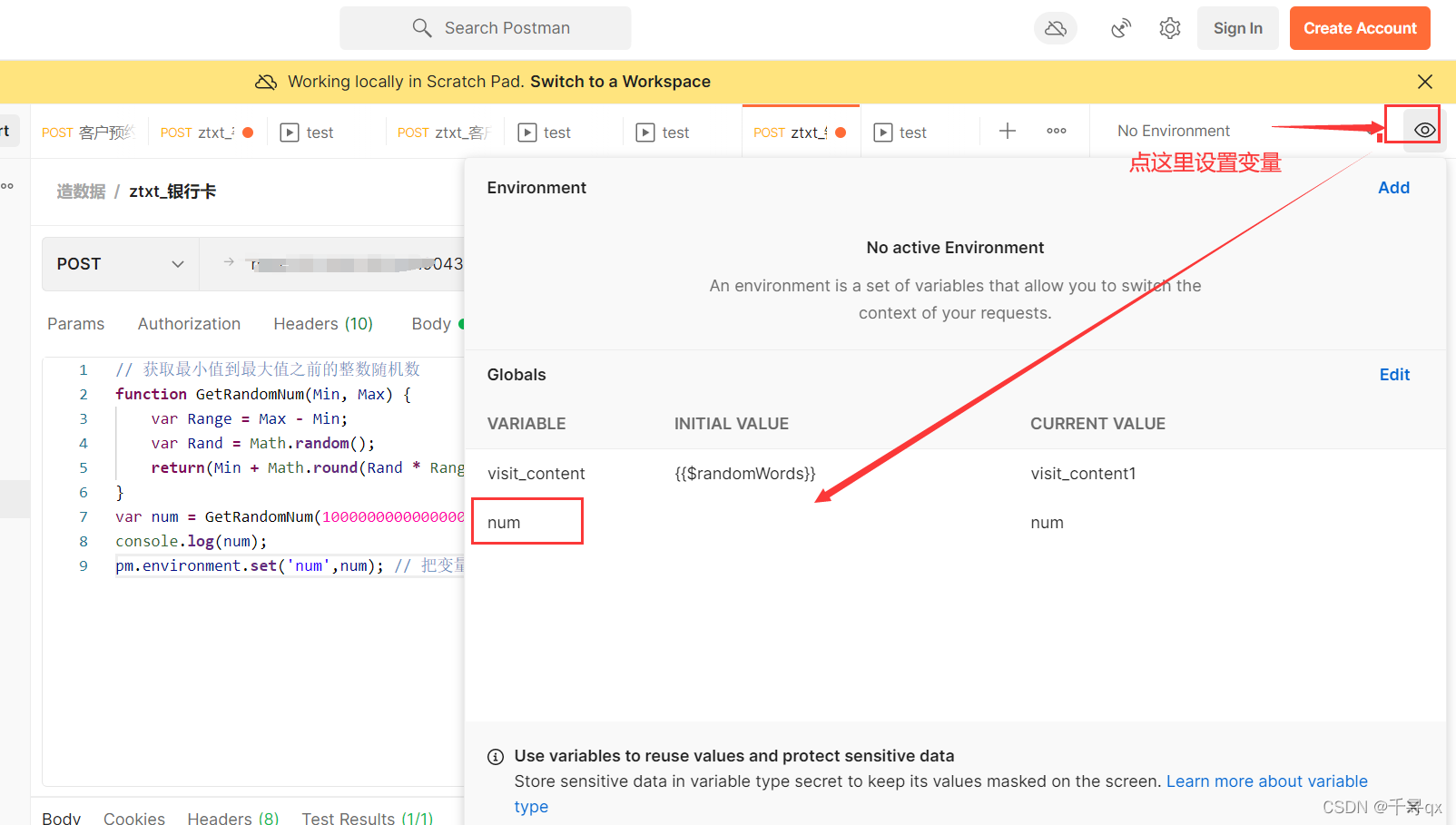Switch to the first POST ztxt_ tab
Screen dimensions: 1456x825
pyautogui.click(x=207, y=133)
